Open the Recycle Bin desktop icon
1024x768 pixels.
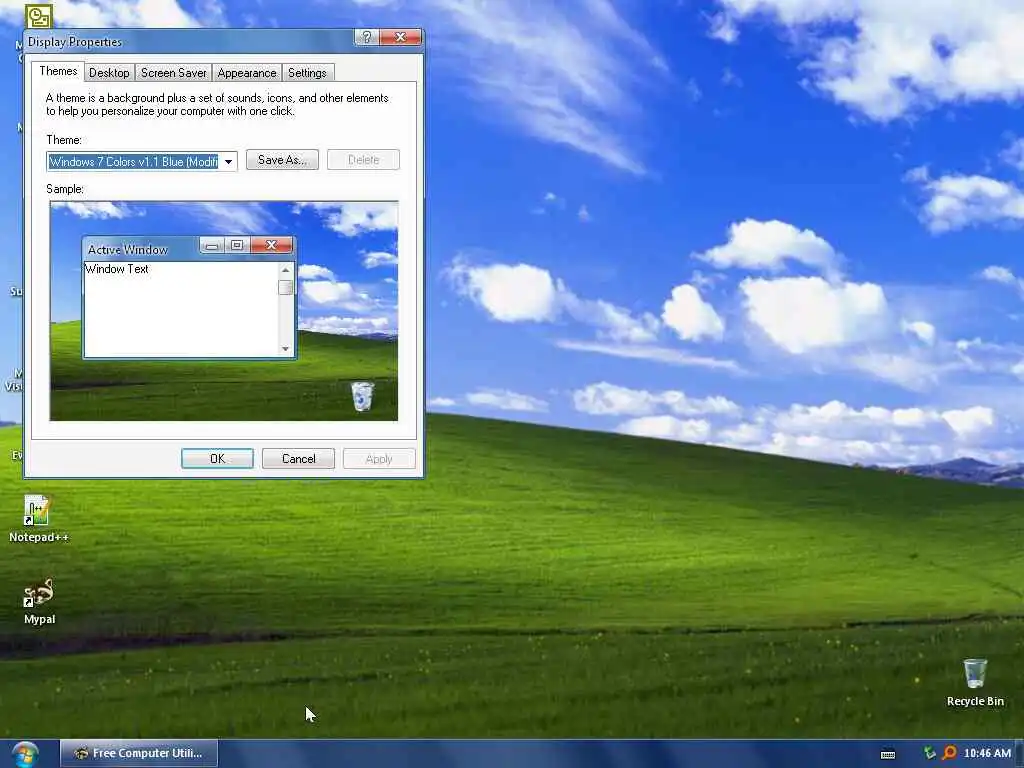tap(974, 682)
